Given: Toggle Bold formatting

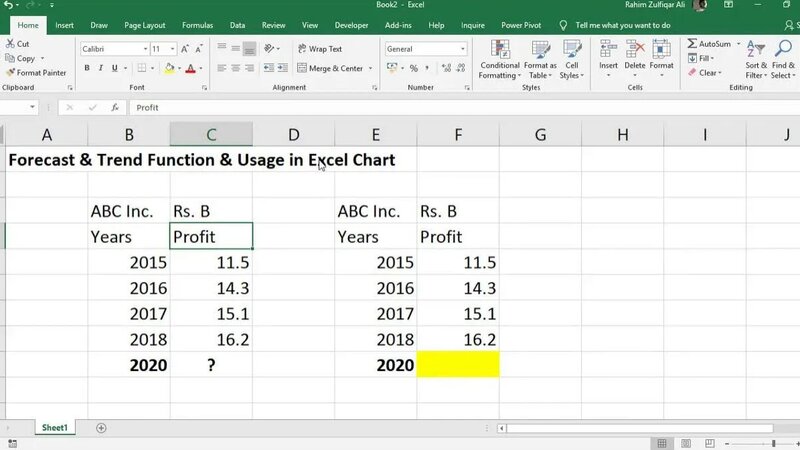Looking at the screenshot, I should (87, 68).
